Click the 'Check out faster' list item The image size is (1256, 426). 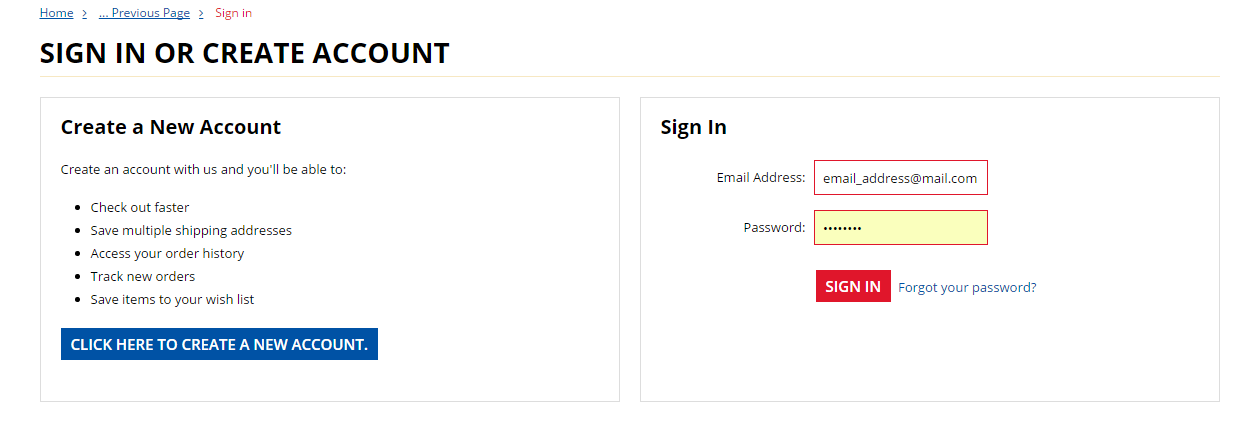[140, 207]
